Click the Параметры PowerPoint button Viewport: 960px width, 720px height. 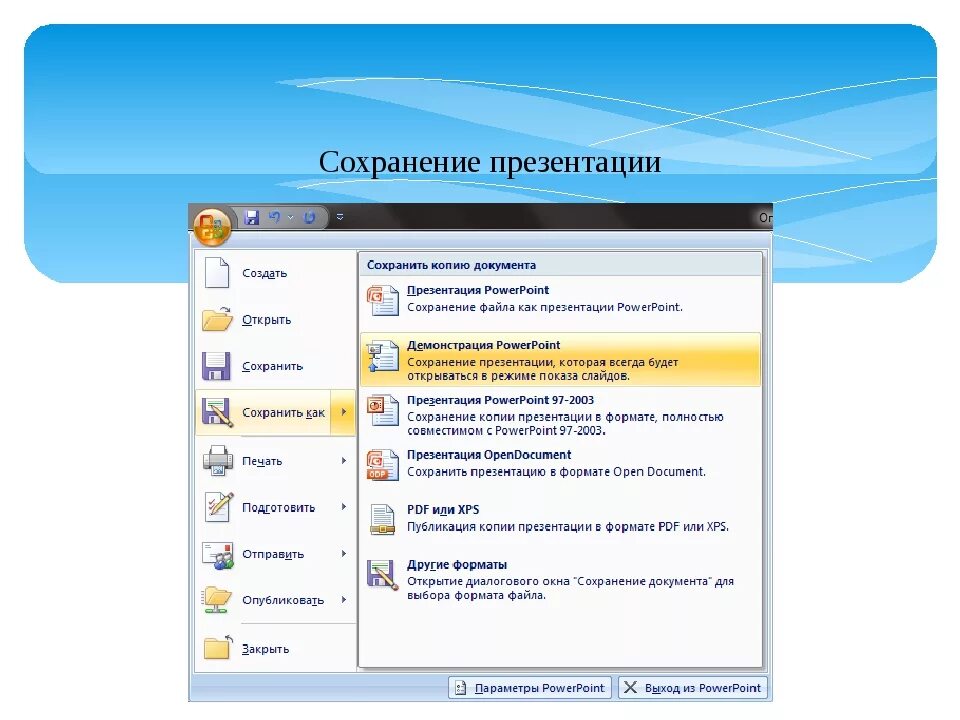point(530,688)
